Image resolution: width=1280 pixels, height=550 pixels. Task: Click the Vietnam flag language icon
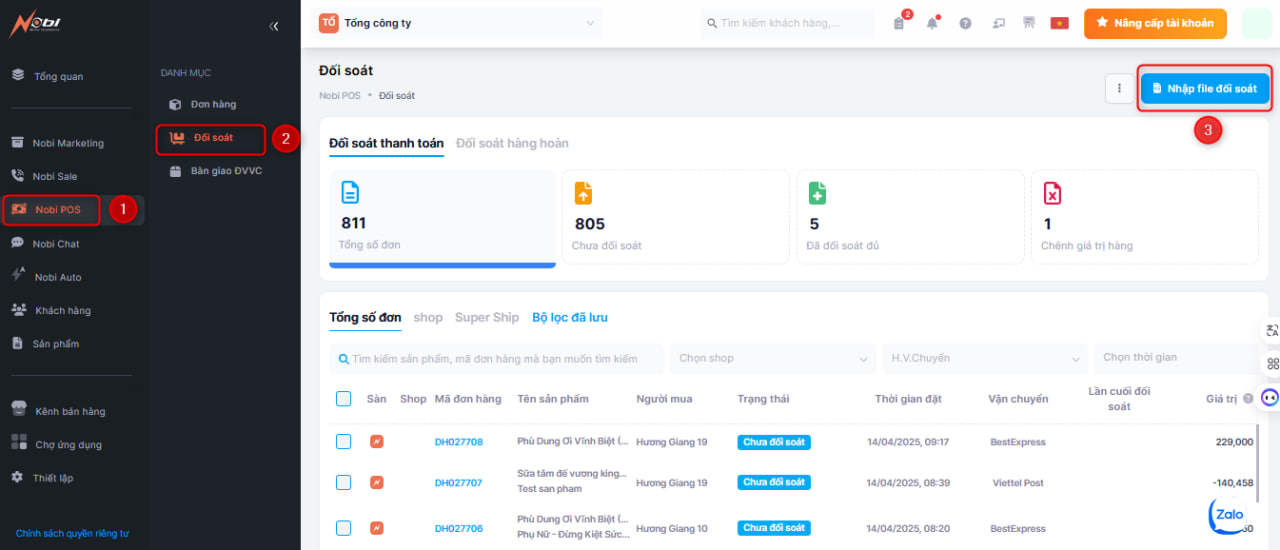click(x=1059, y=23)
